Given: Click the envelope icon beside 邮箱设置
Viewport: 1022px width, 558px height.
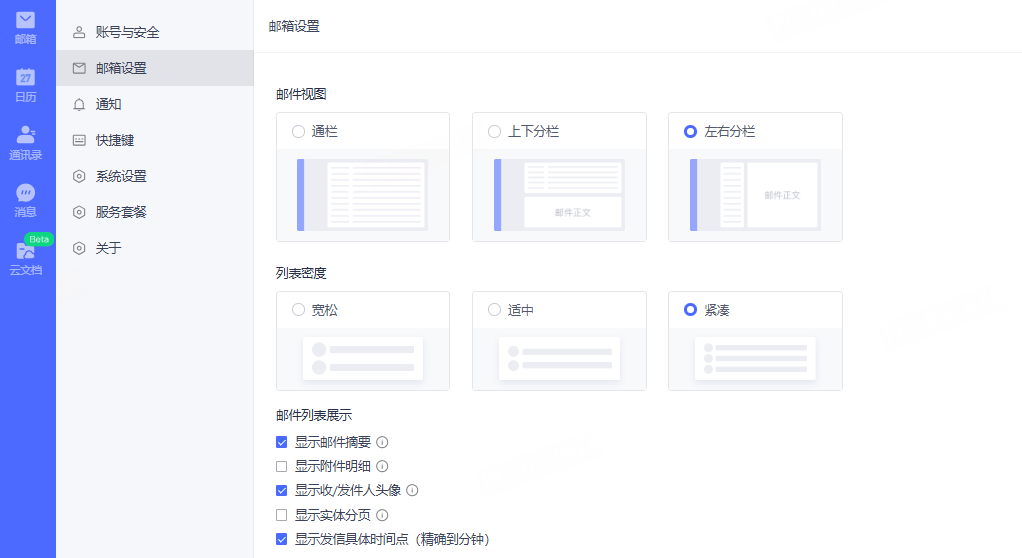Looking at the screenshot, I should tap(79, 68).
